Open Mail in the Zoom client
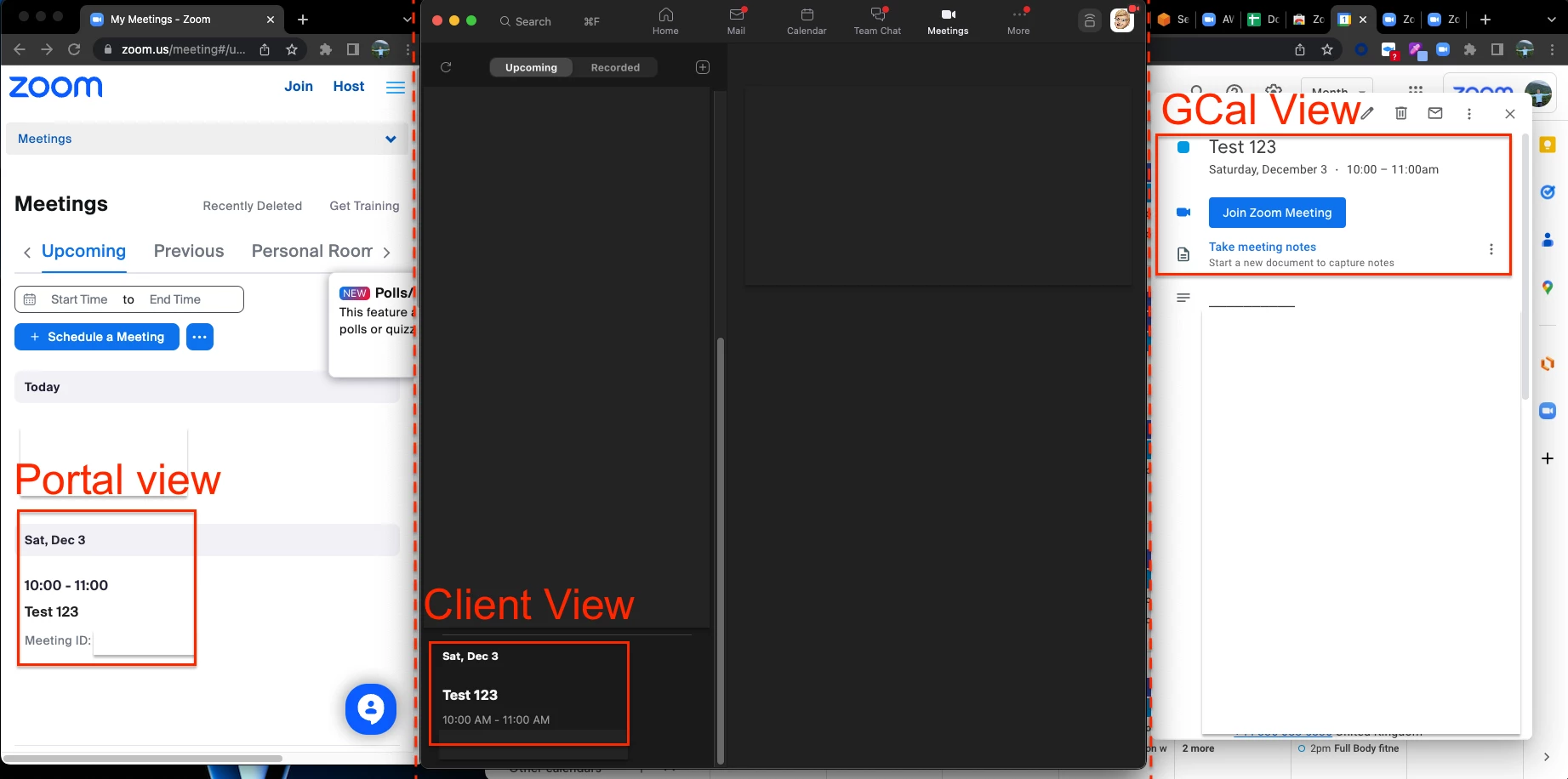1568x779 pixels. coord(736,21)
